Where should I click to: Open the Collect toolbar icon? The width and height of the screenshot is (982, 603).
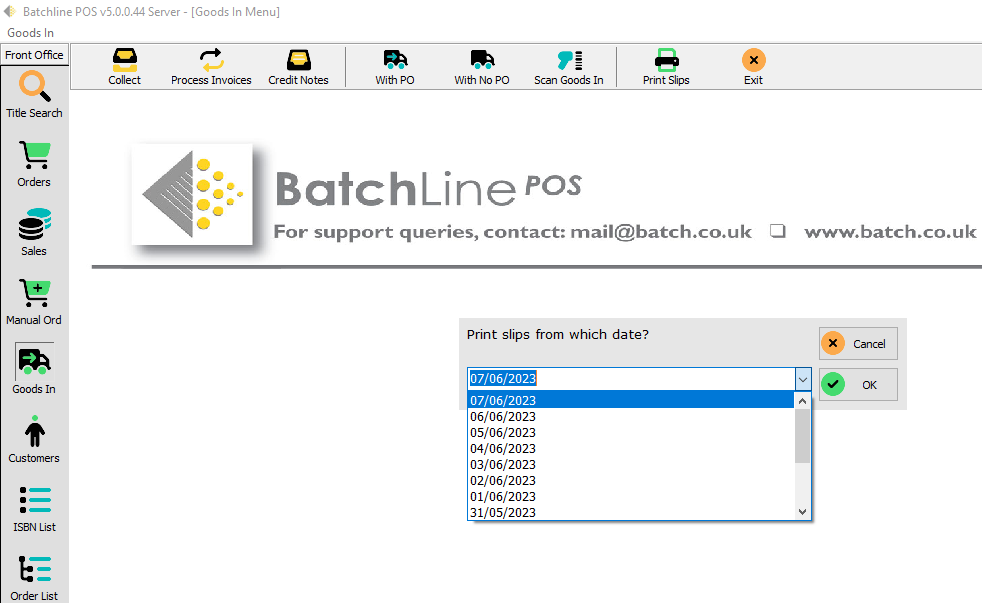(125, 66)
